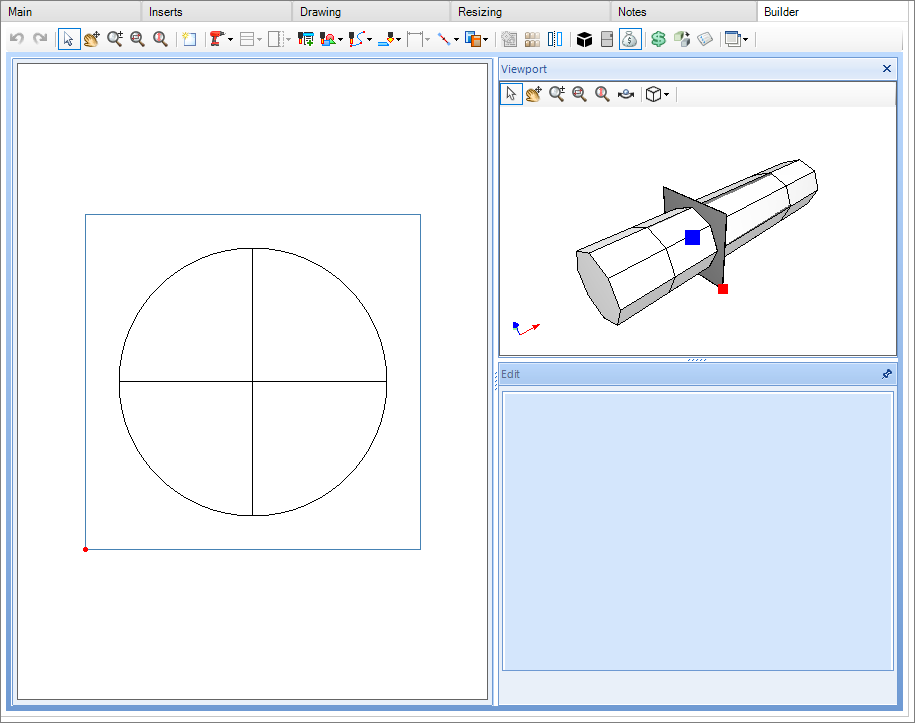Click the black 3D cube icon
The image size is (915, 723).
585,39
